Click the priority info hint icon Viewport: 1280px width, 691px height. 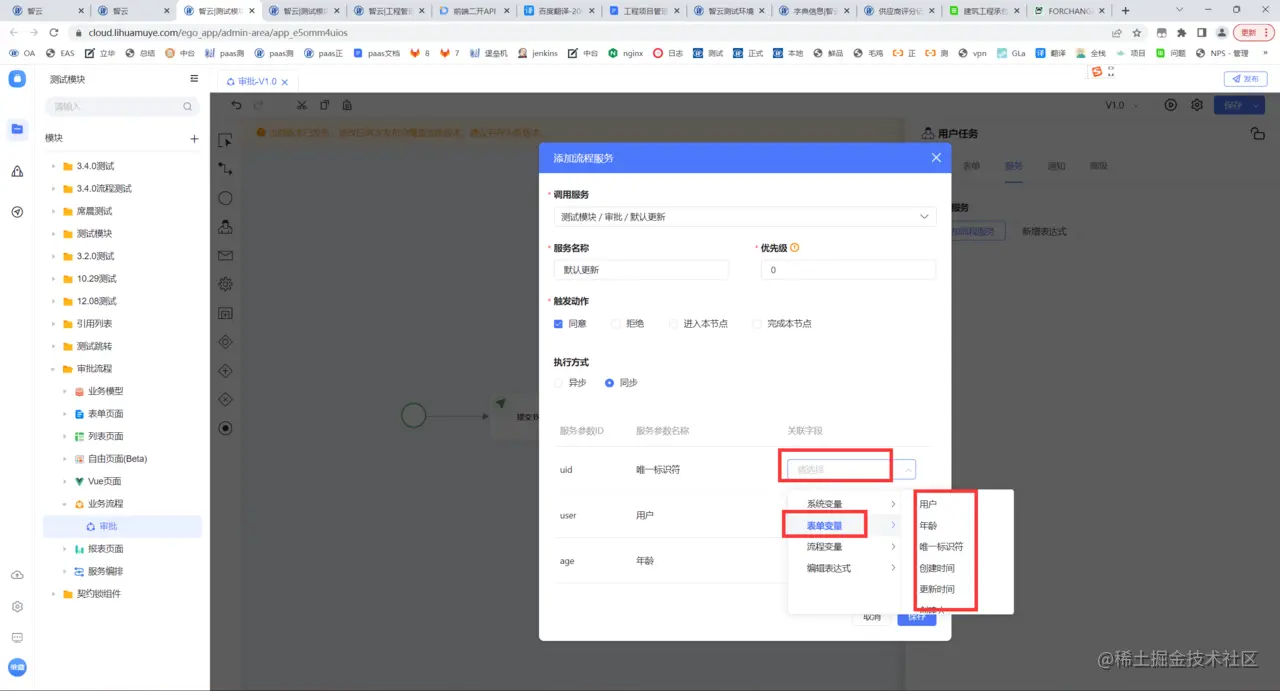click(795, 248)
